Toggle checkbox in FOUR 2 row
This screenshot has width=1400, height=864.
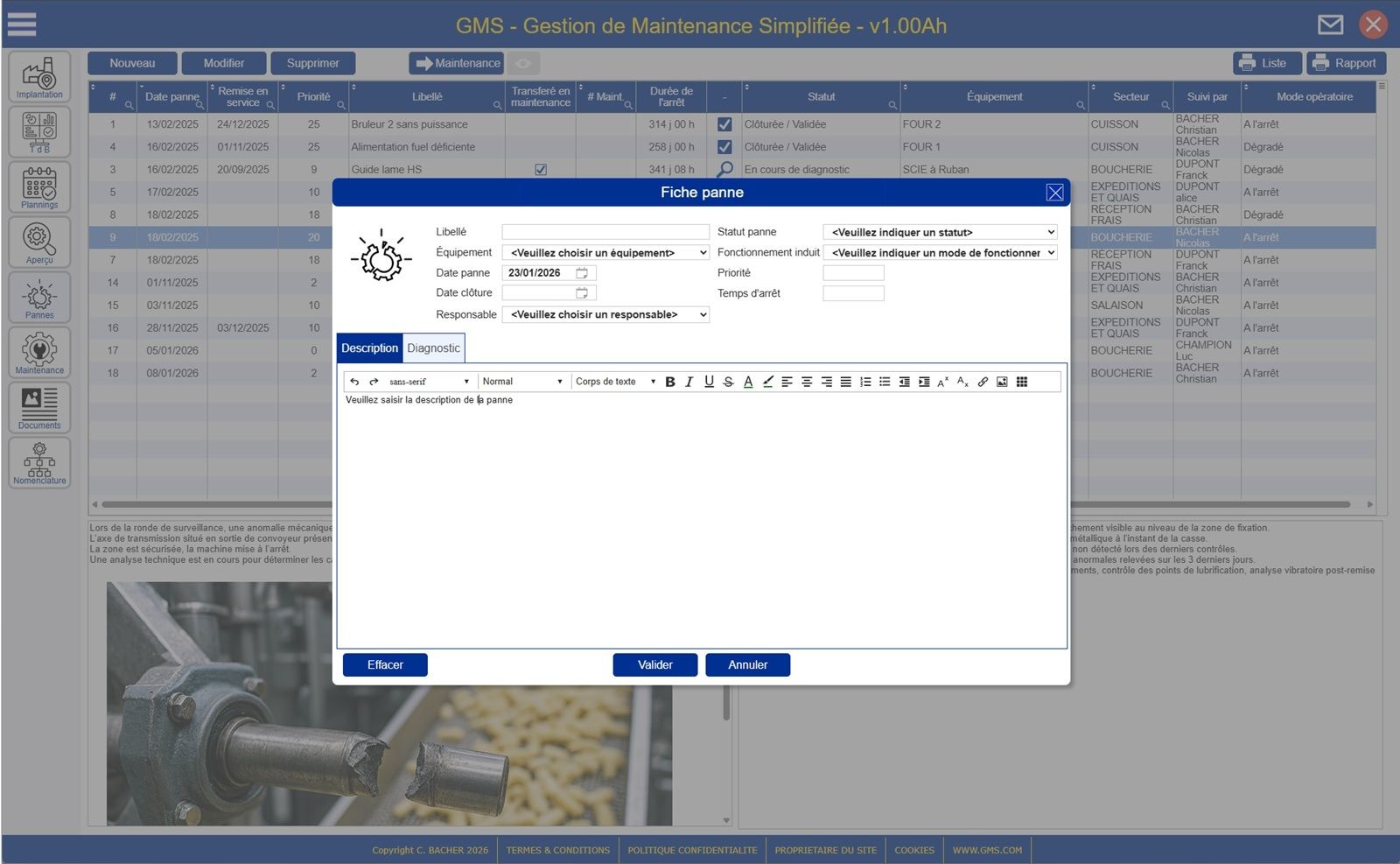[x=724, y=124]
